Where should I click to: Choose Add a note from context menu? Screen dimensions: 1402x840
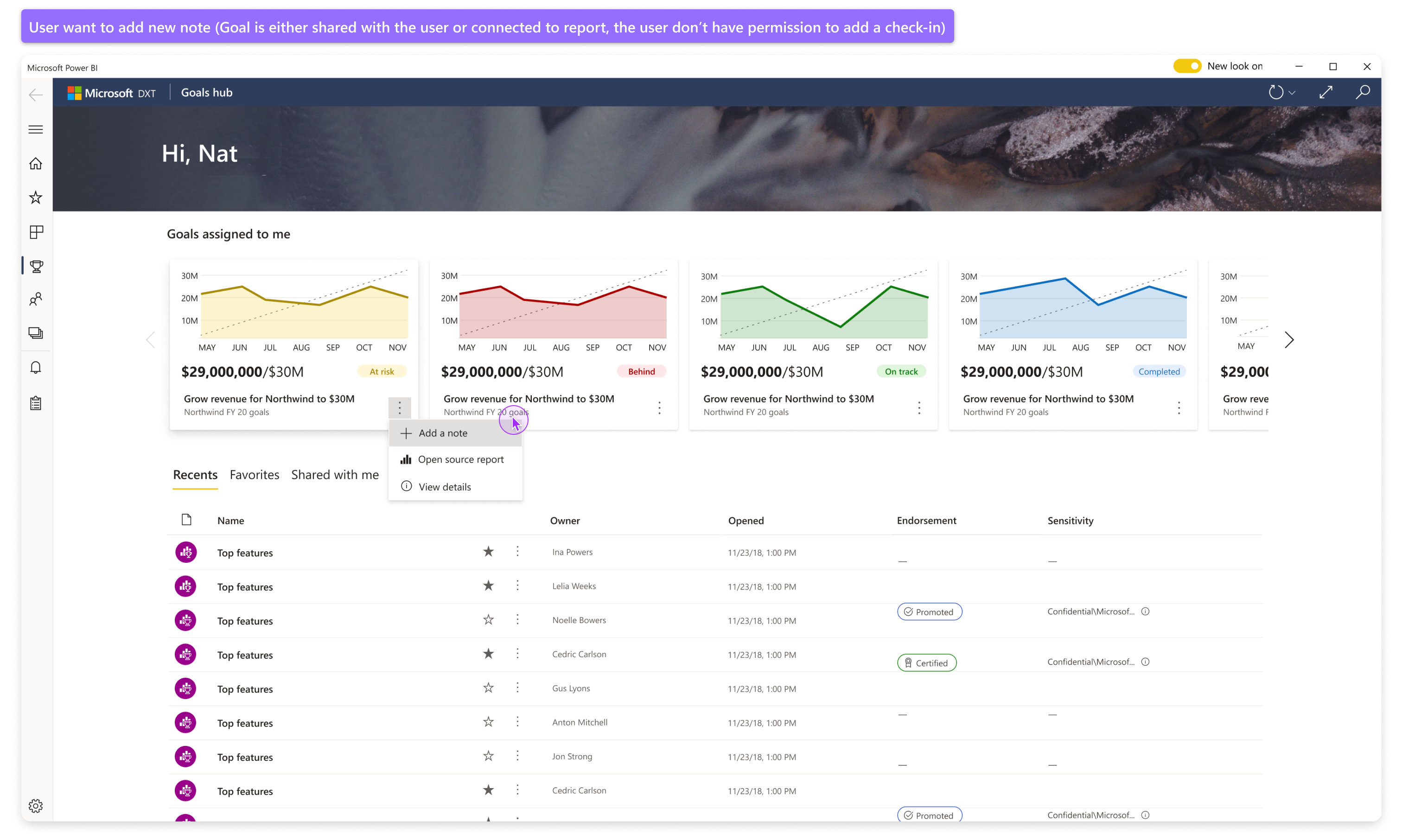point(455,433)
